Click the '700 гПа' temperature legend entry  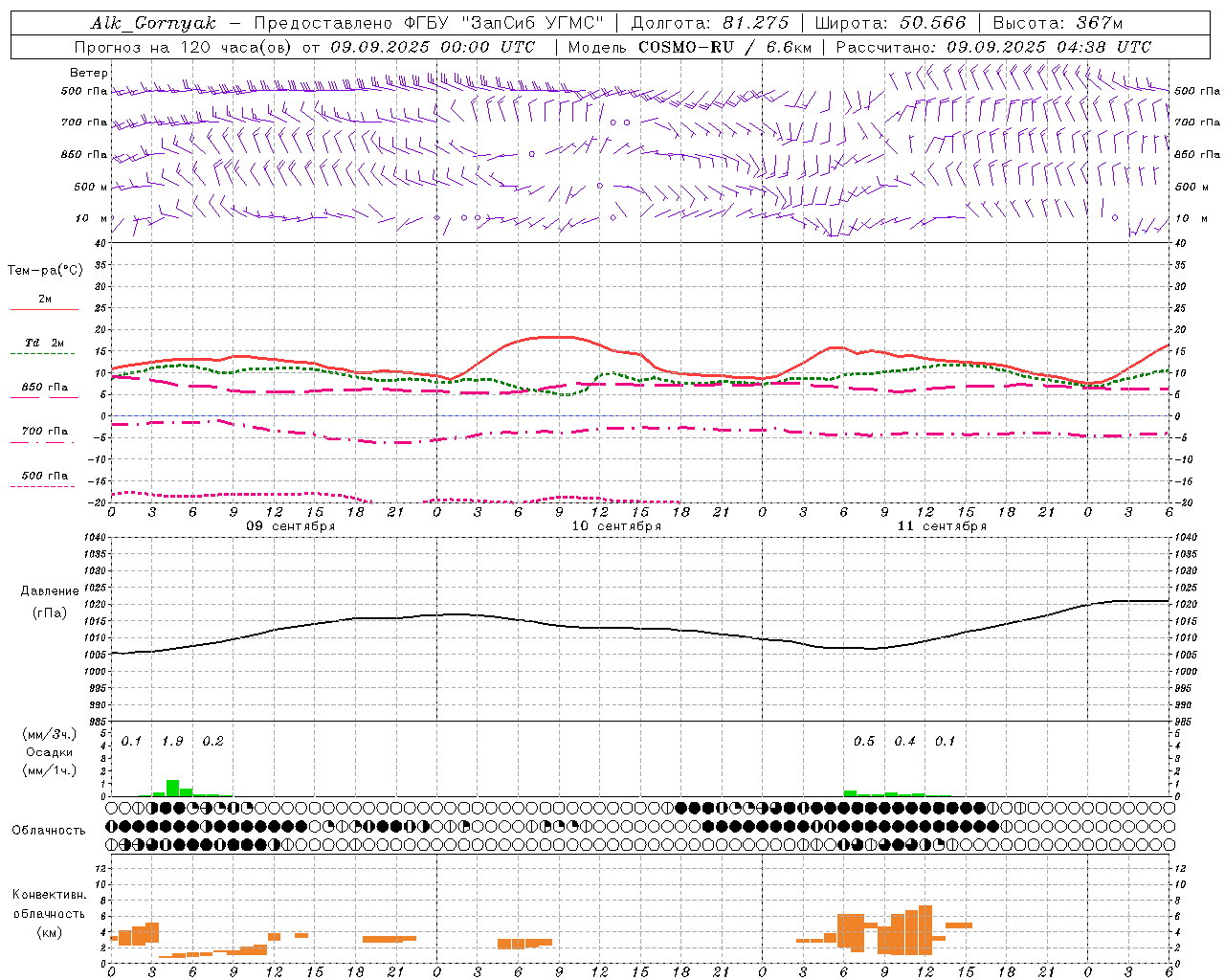(45, 431)
